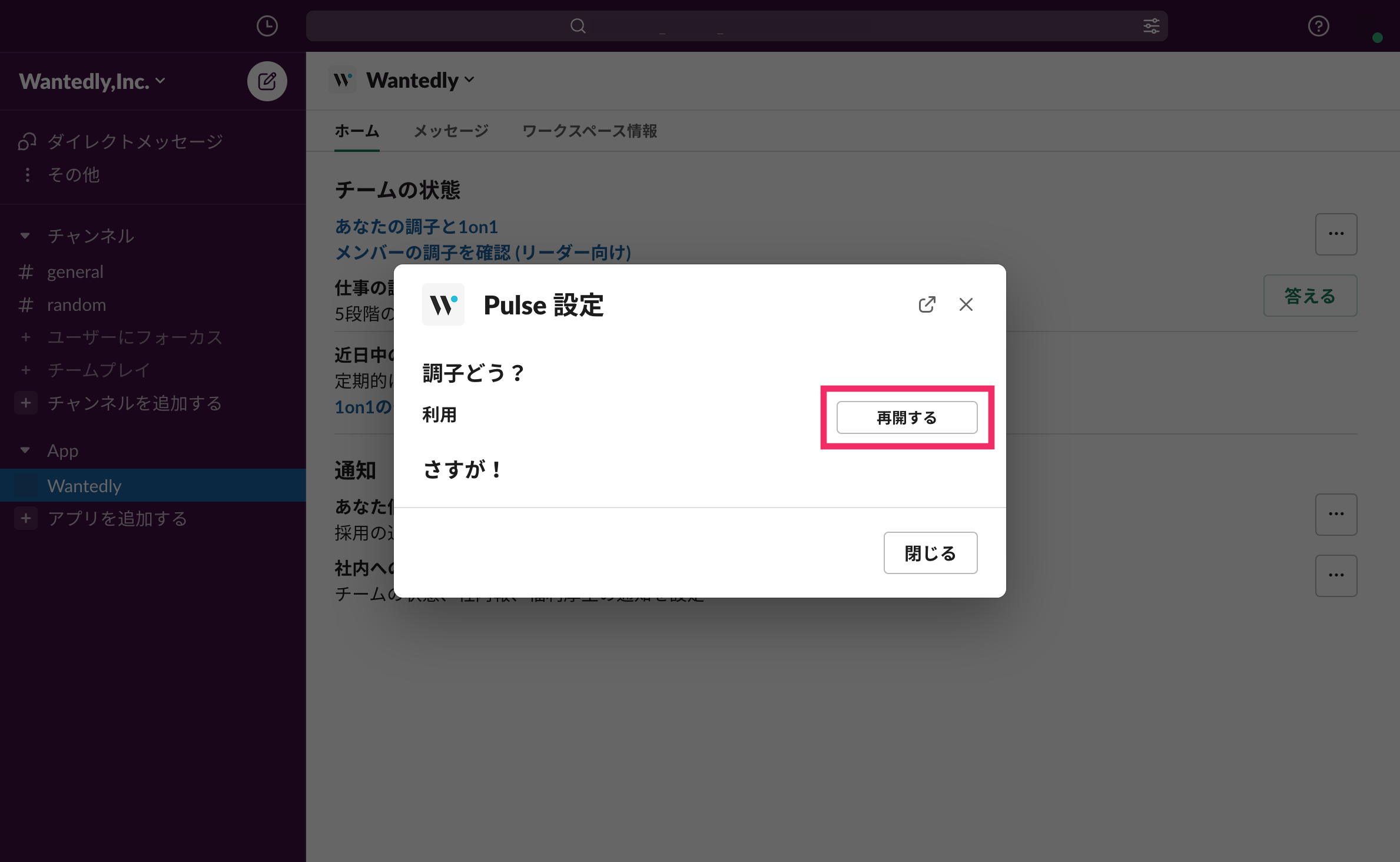Image resolution: width=1400 pixels, height=862 pixels.
Task: Click the 再開する button
Action: (907, 417)
